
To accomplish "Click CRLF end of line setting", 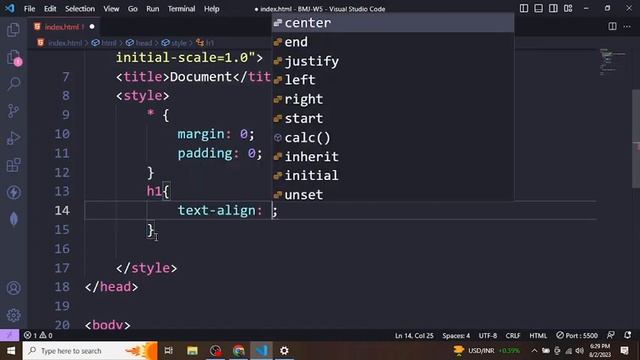I will [513, 336].
